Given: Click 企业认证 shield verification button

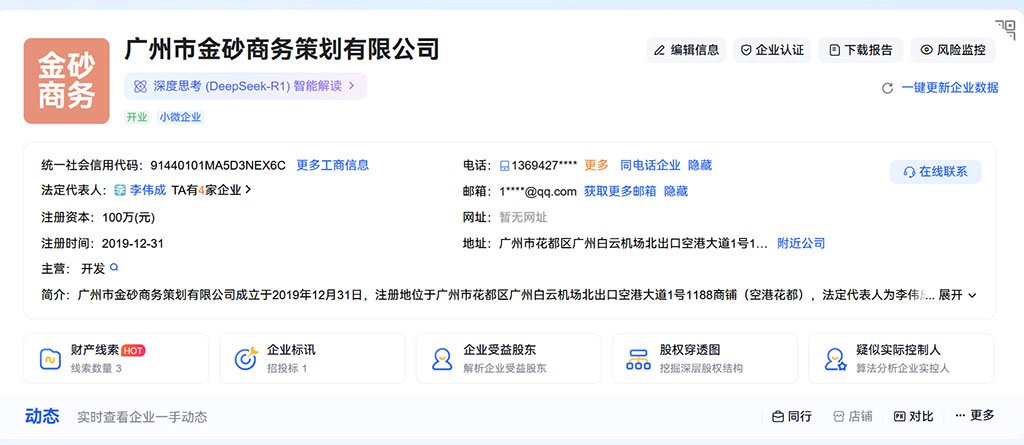Looking at the screenshot, I should (771, 50).
